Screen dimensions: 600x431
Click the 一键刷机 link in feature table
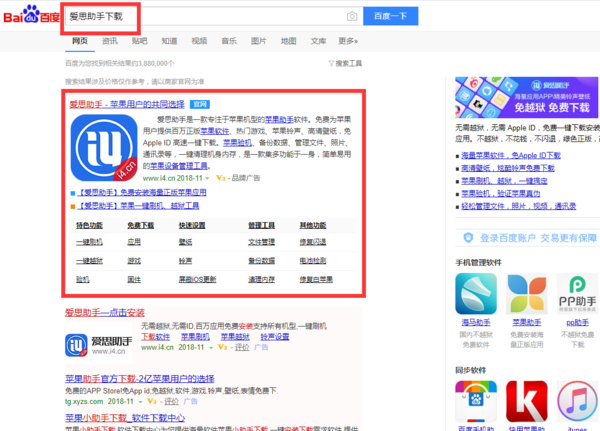[89, 241]
